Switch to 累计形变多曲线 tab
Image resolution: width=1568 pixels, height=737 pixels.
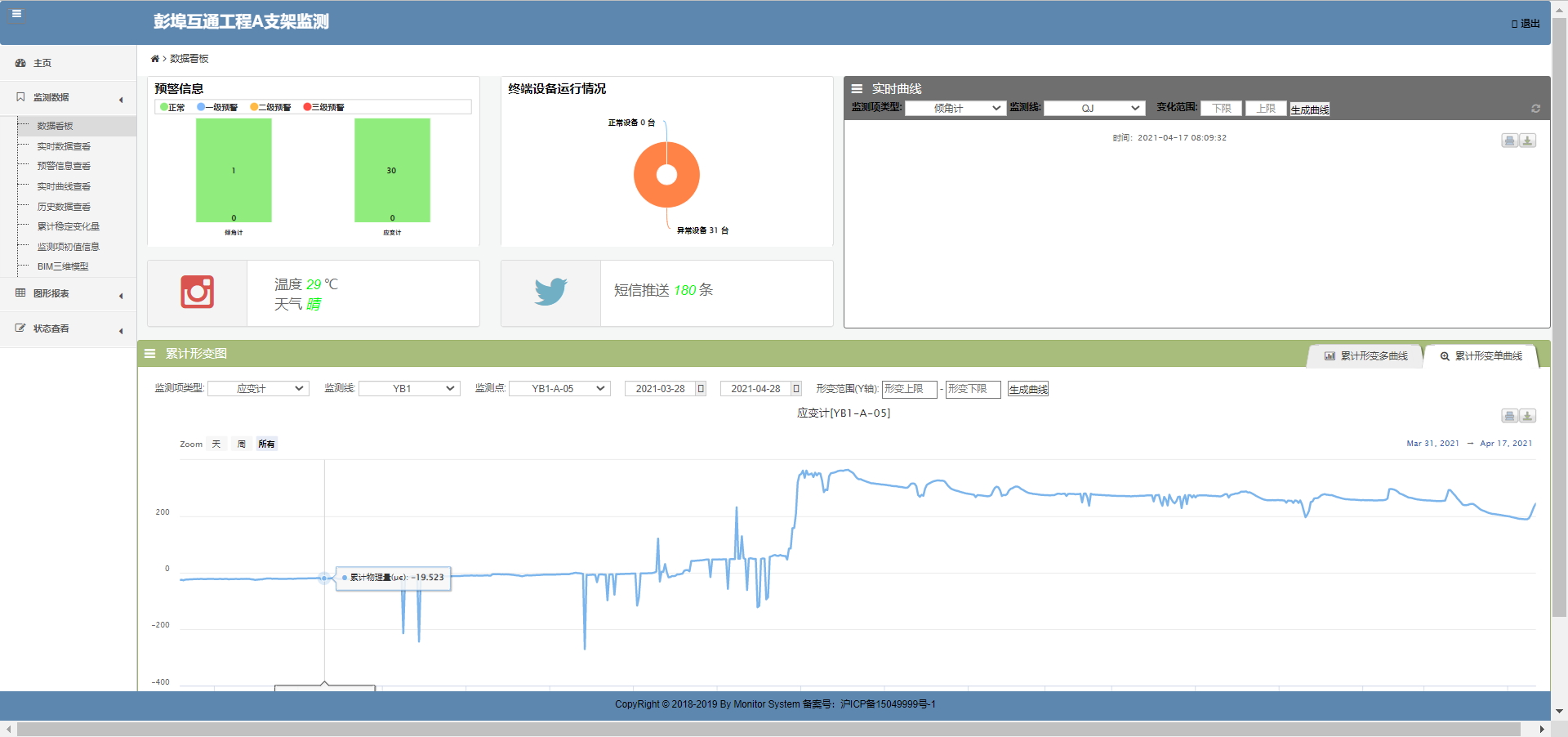pyautogui.click(x=1366, y=356)
